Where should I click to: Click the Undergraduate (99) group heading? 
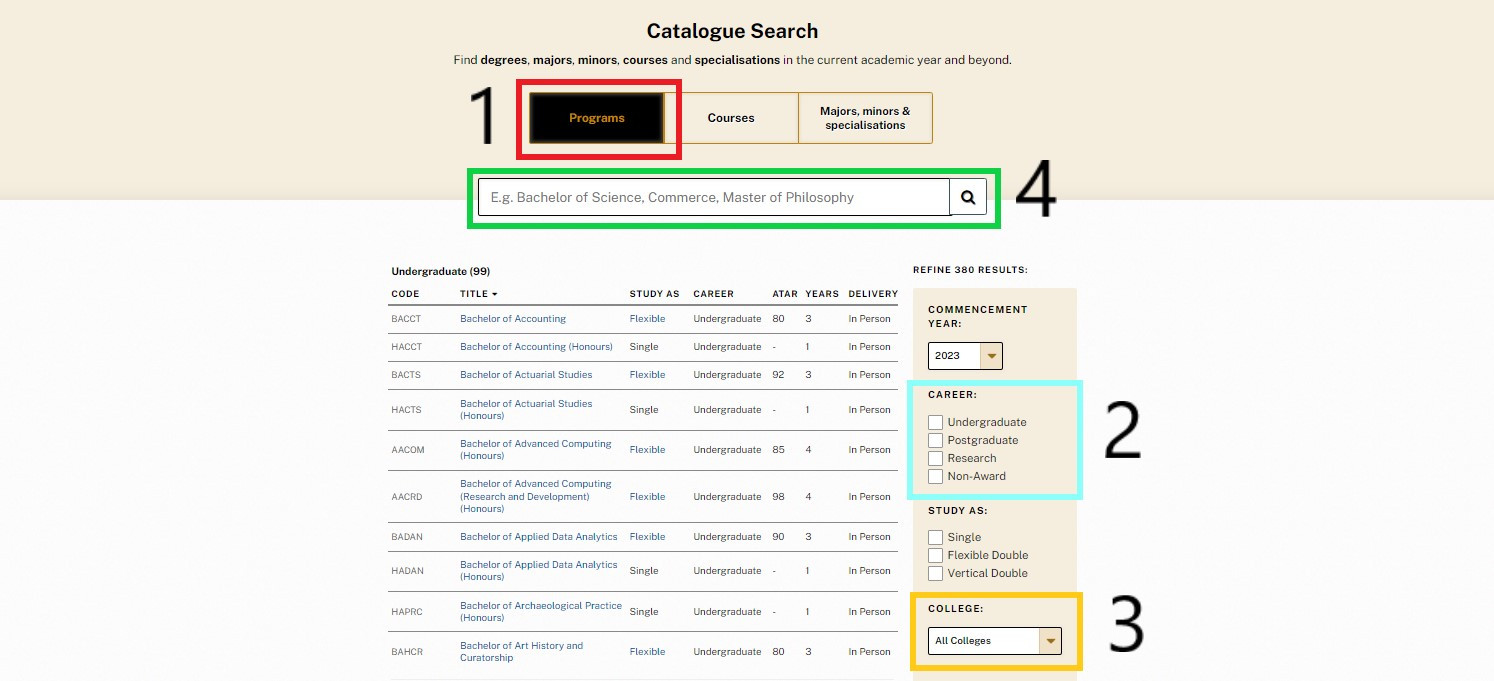click(441, 271)
